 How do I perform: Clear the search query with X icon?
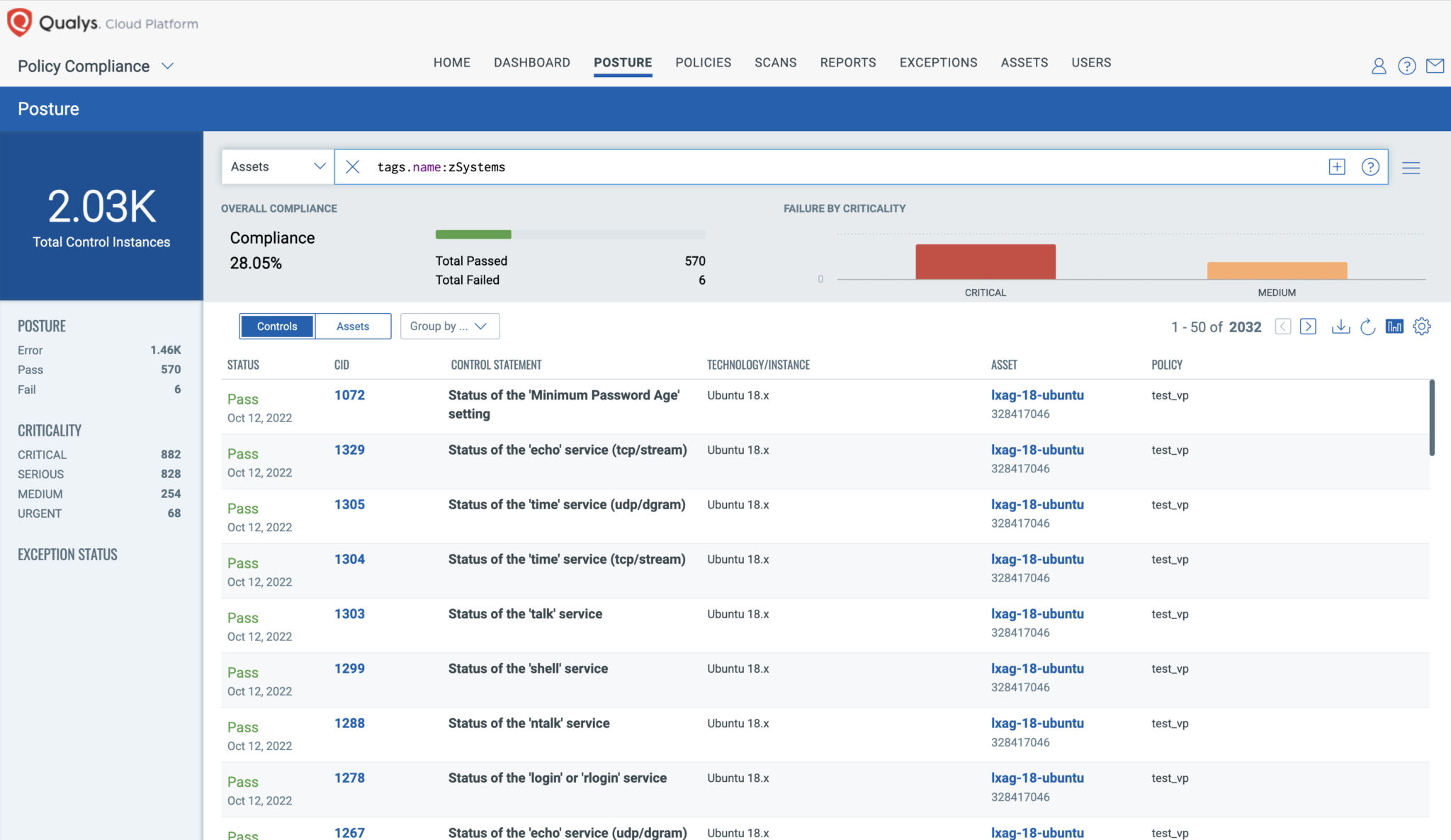point(352,167)
